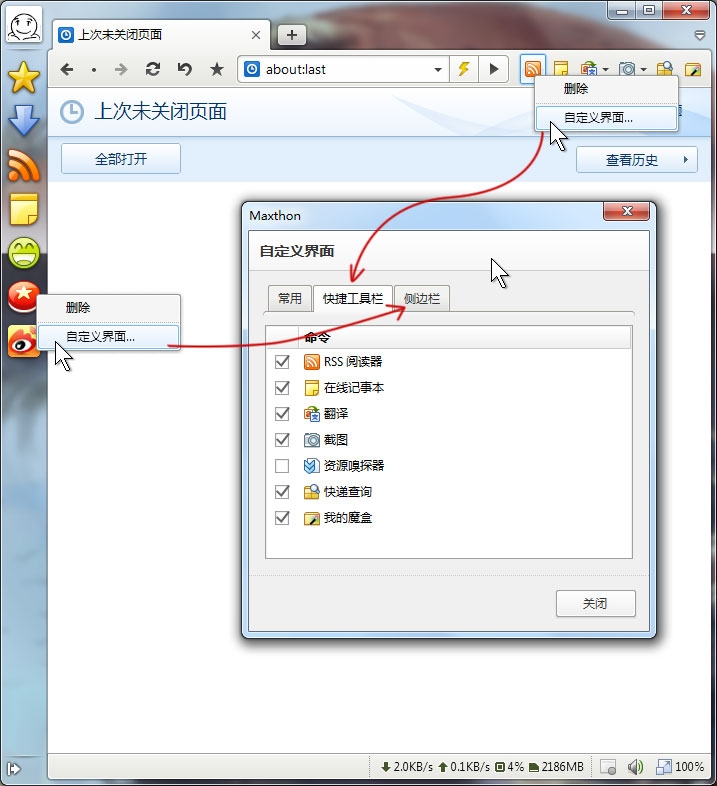The image size is (717, 786).
Task: Click the black star favorites toolbar icon
Action: coord(217,69)
